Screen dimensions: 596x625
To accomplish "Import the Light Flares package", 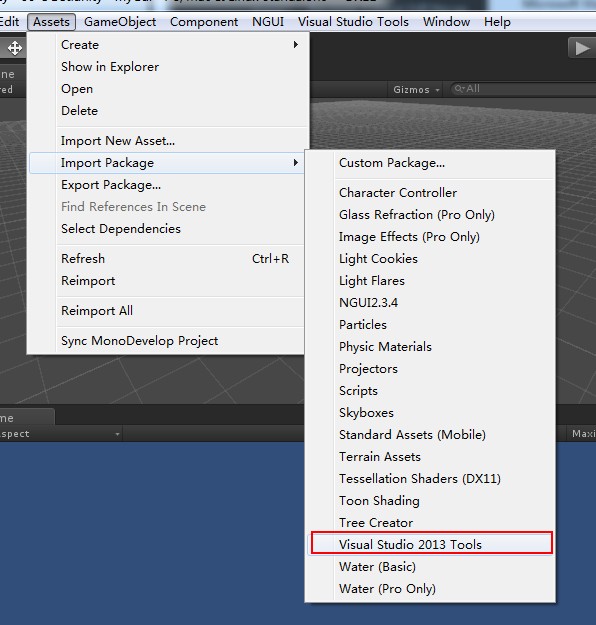I will coord(431,281).
